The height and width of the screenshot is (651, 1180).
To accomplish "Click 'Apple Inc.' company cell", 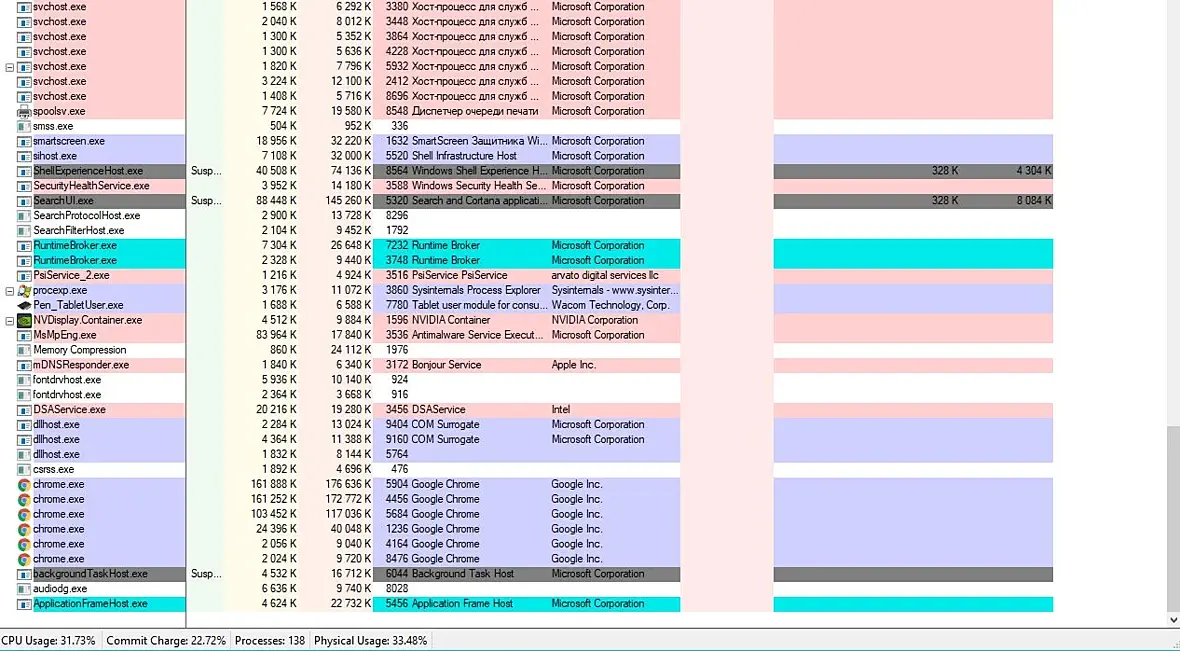I will click(x=573, y=365).
